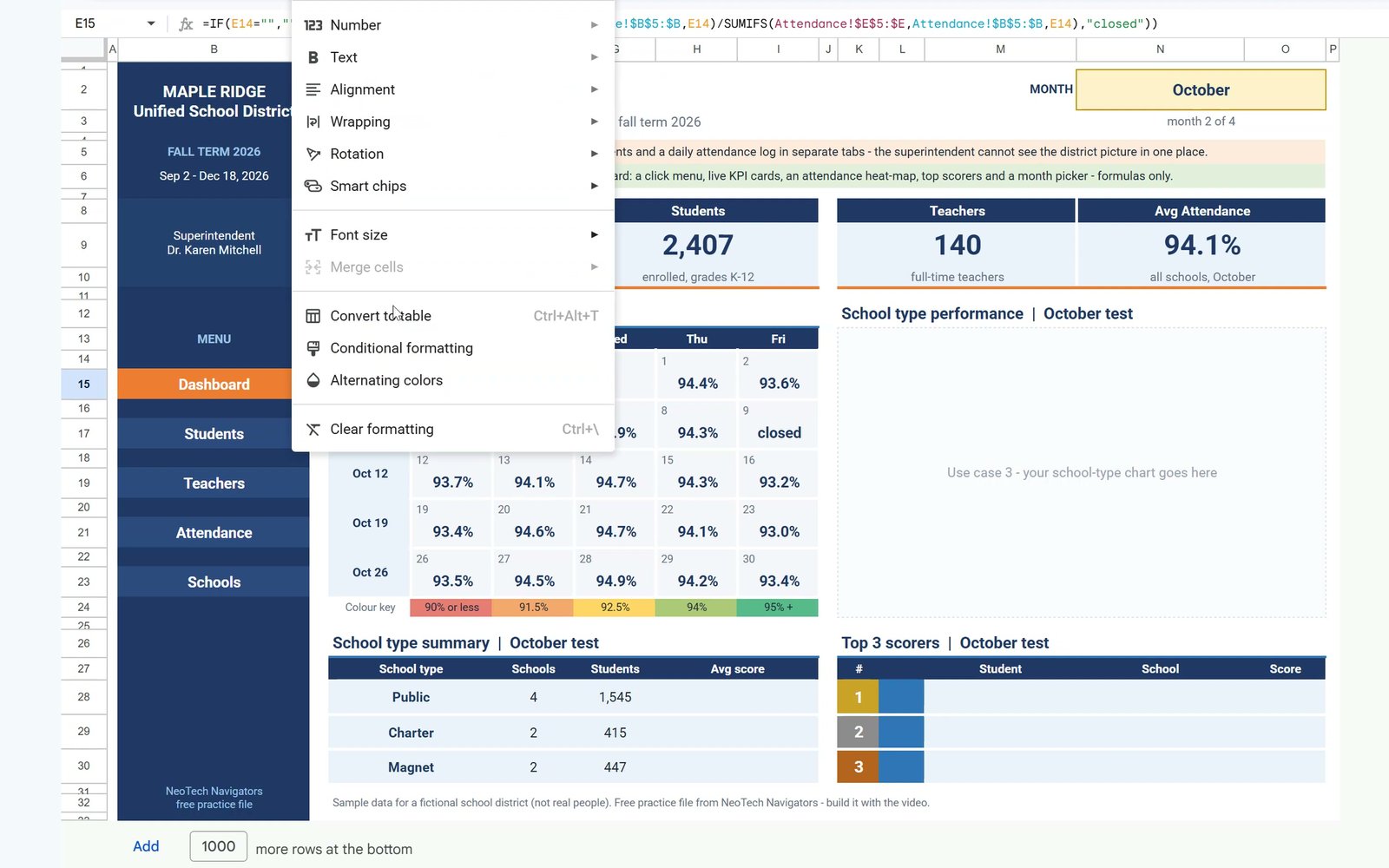This screenshot has height=868, width=1389.
Task: Select the Charter school type cell
Action: [411, 733]
